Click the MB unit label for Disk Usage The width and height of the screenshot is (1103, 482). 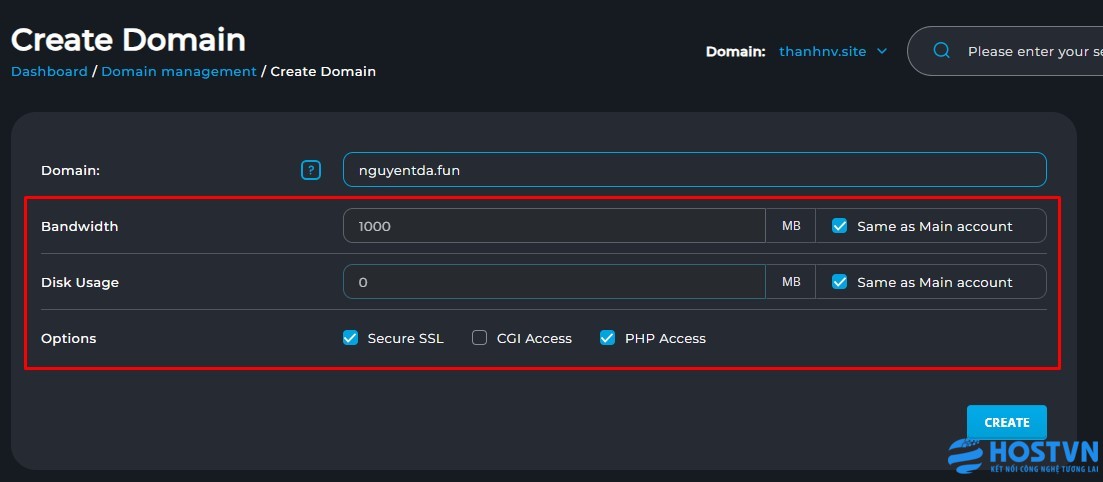[791, 282]
